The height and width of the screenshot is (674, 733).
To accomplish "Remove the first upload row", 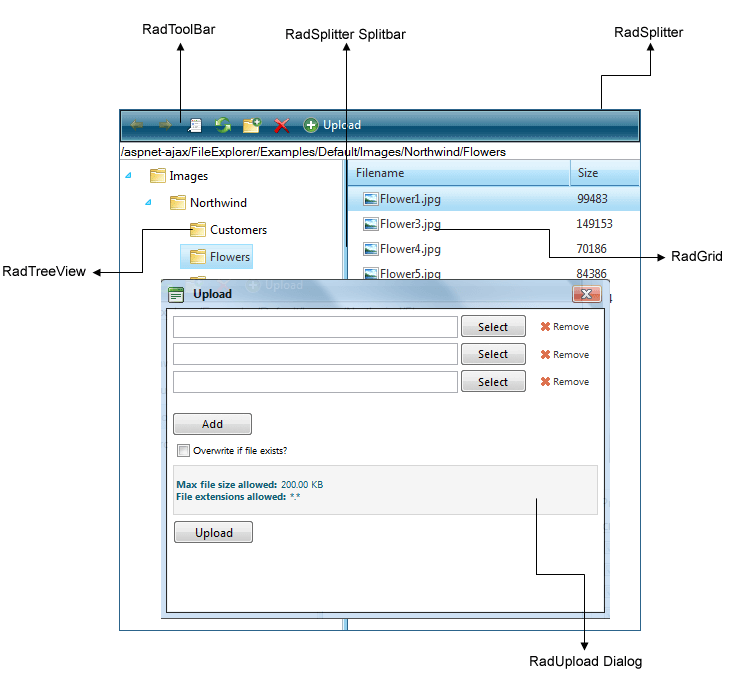I will (565, 327).
